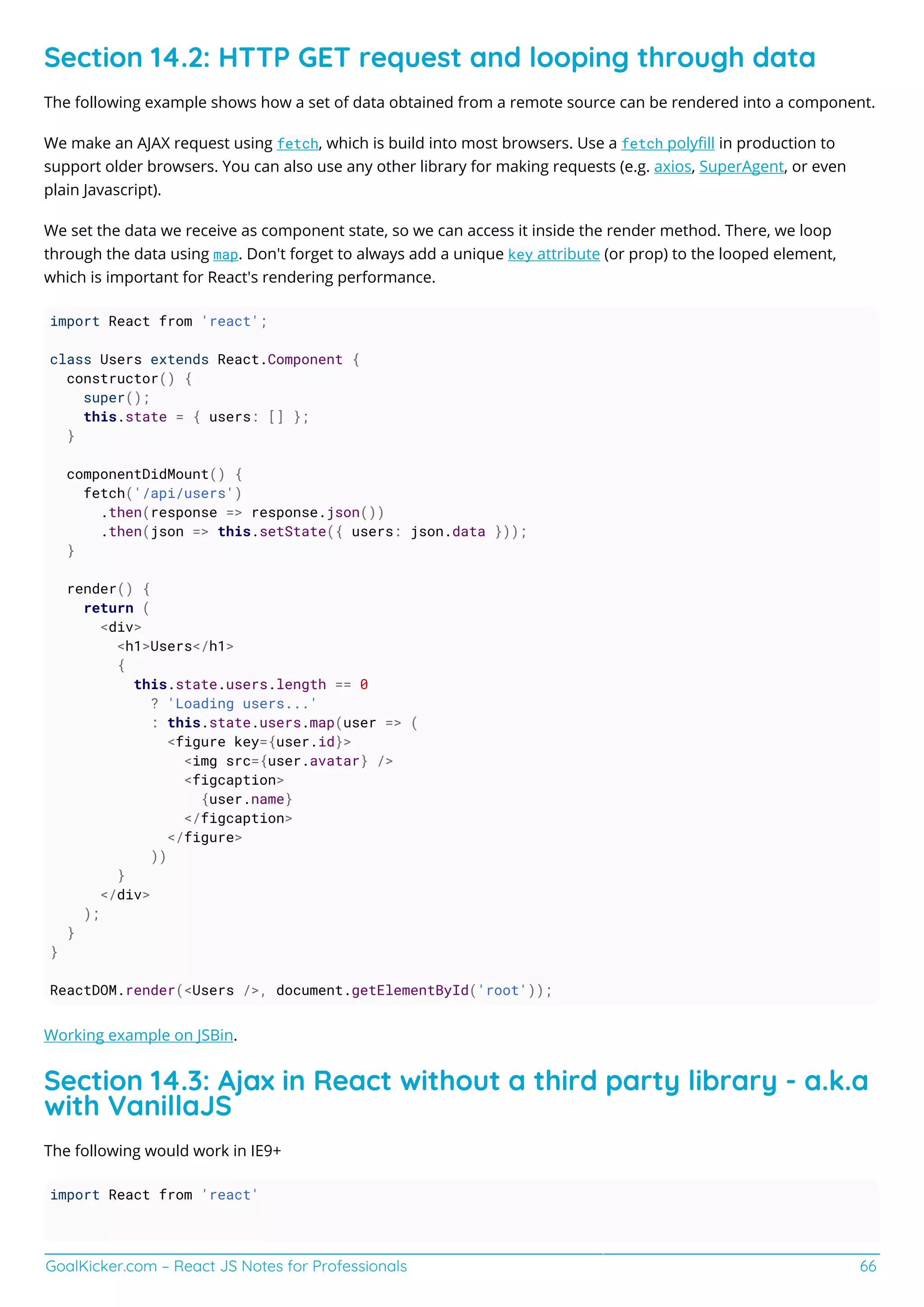Click the Section 14.2 heading
This screenshot has height=1307, width=924.
tap(430, 57)
